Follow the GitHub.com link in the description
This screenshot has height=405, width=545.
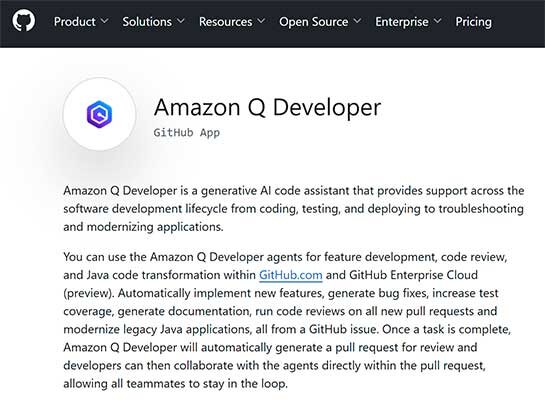pos(291,275)
